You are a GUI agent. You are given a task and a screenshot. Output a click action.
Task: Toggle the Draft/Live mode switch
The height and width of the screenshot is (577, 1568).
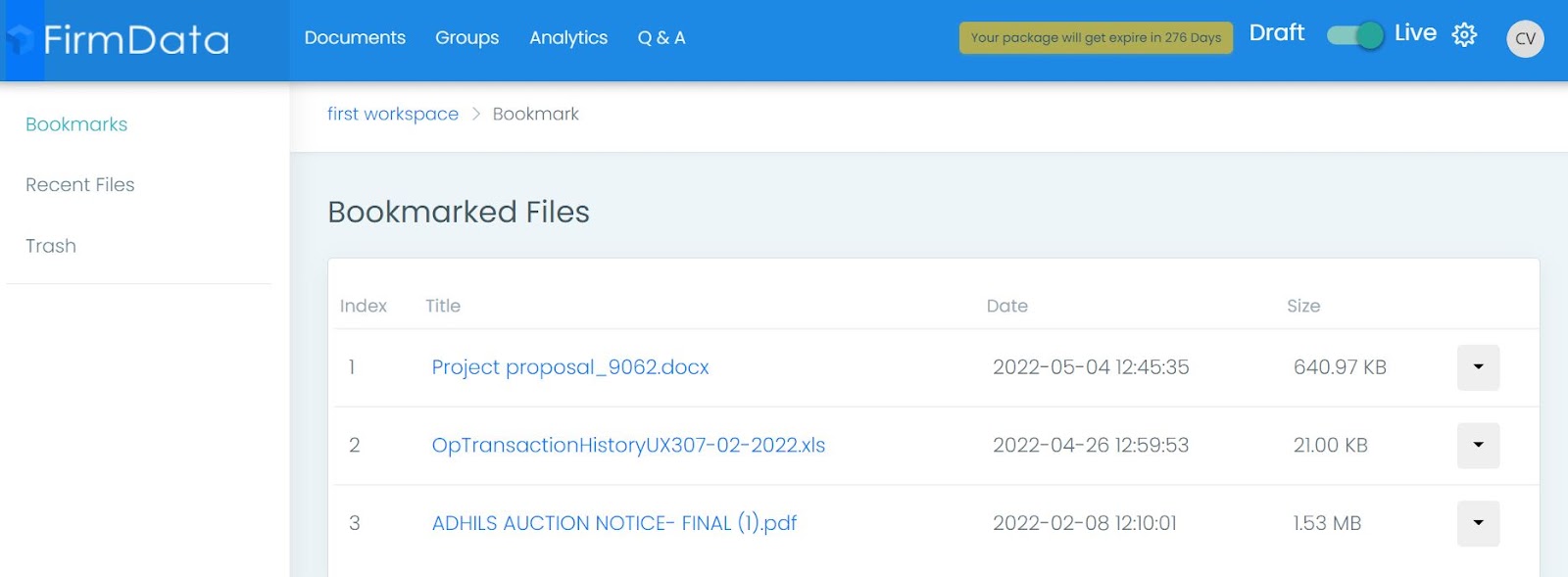tap(1354, 35)
